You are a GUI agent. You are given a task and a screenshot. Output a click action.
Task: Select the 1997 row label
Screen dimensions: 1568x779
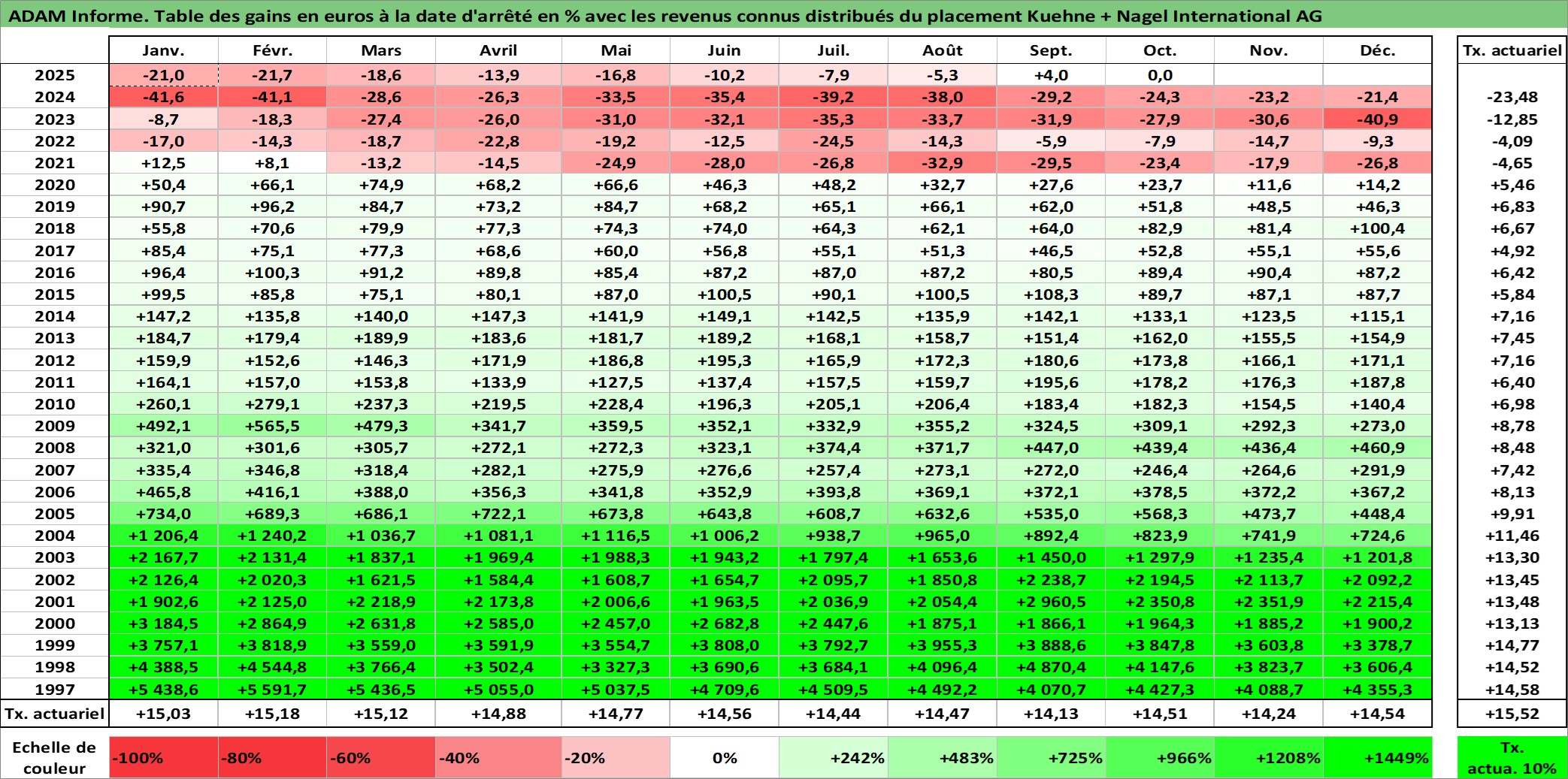coord(55,689)
